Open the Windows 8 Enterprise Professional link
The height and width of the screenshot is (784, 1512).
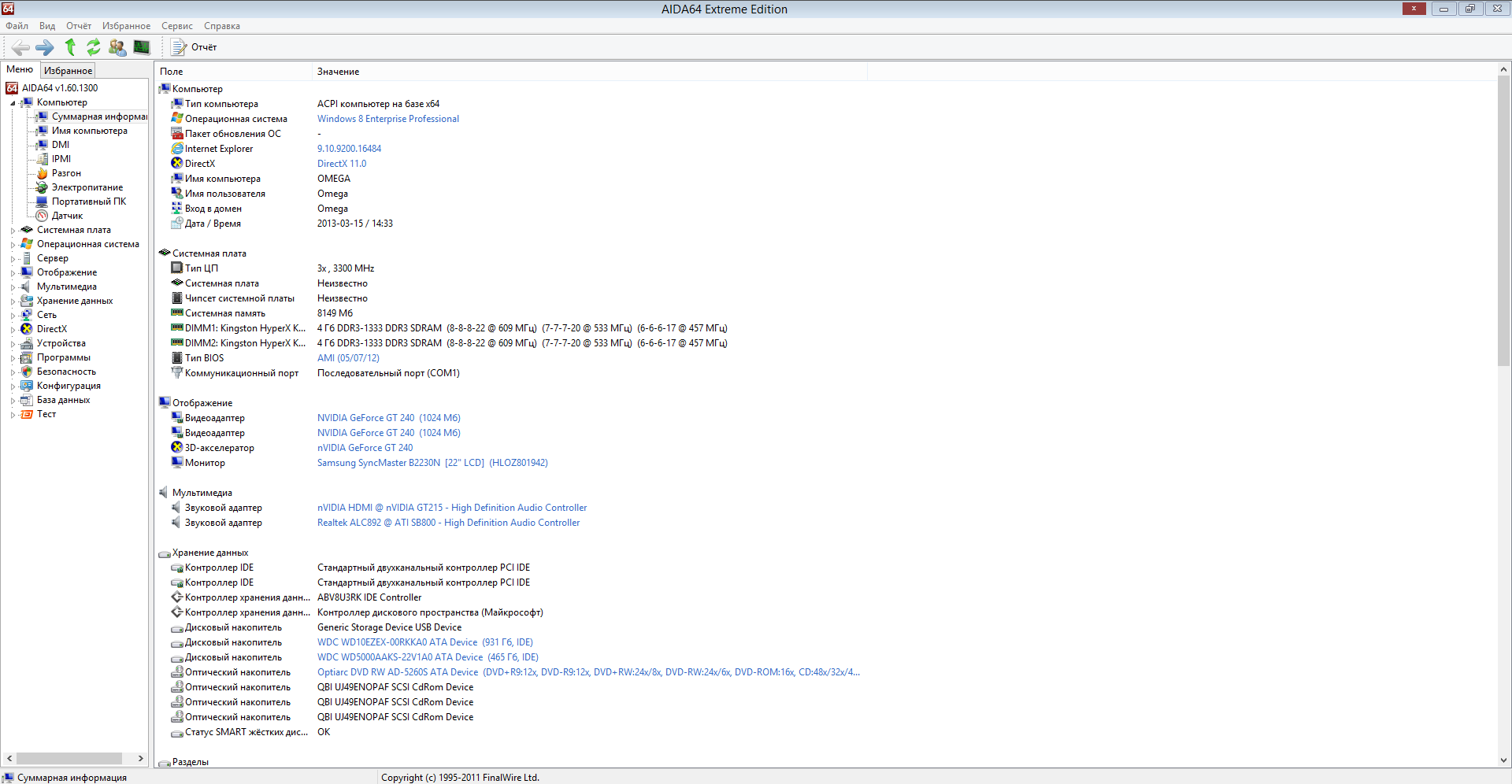point(388,119)
